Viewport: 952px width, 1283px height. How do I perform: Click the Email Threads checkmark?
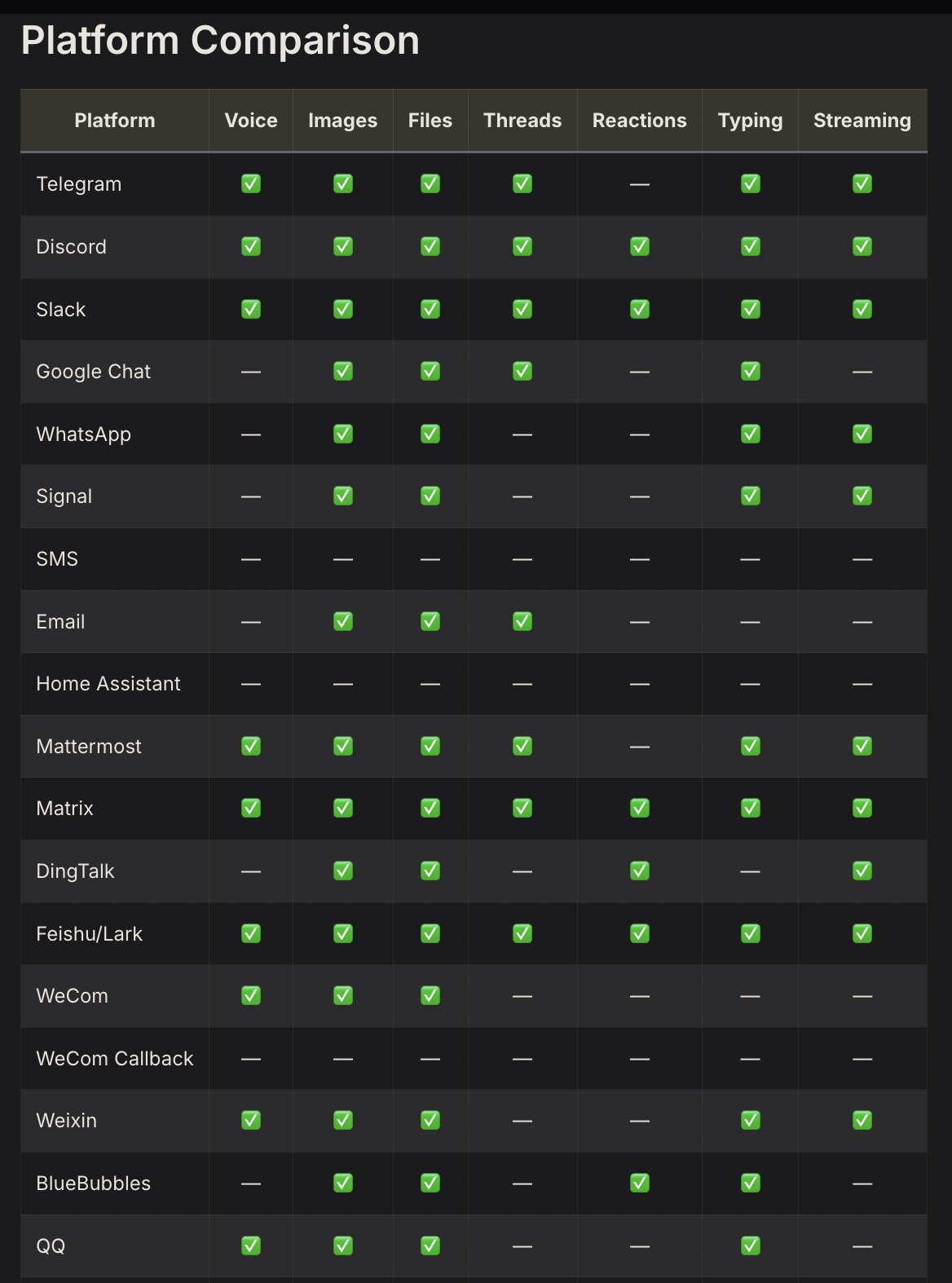522,621
